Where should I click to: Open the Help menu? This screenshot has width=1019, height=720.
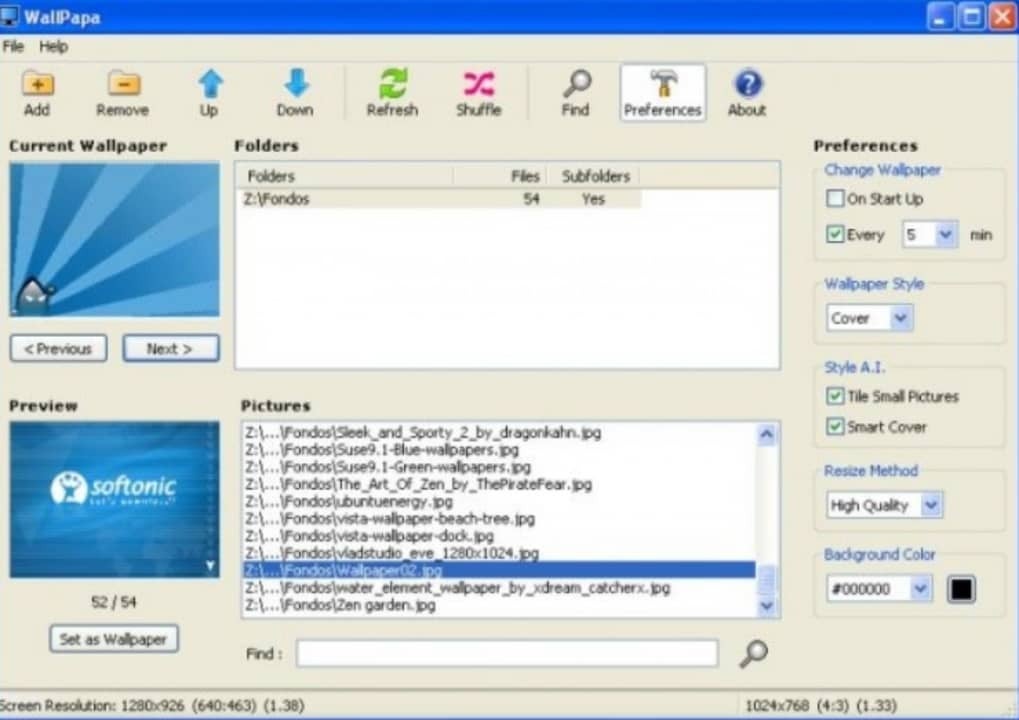(x=54, y=47)
